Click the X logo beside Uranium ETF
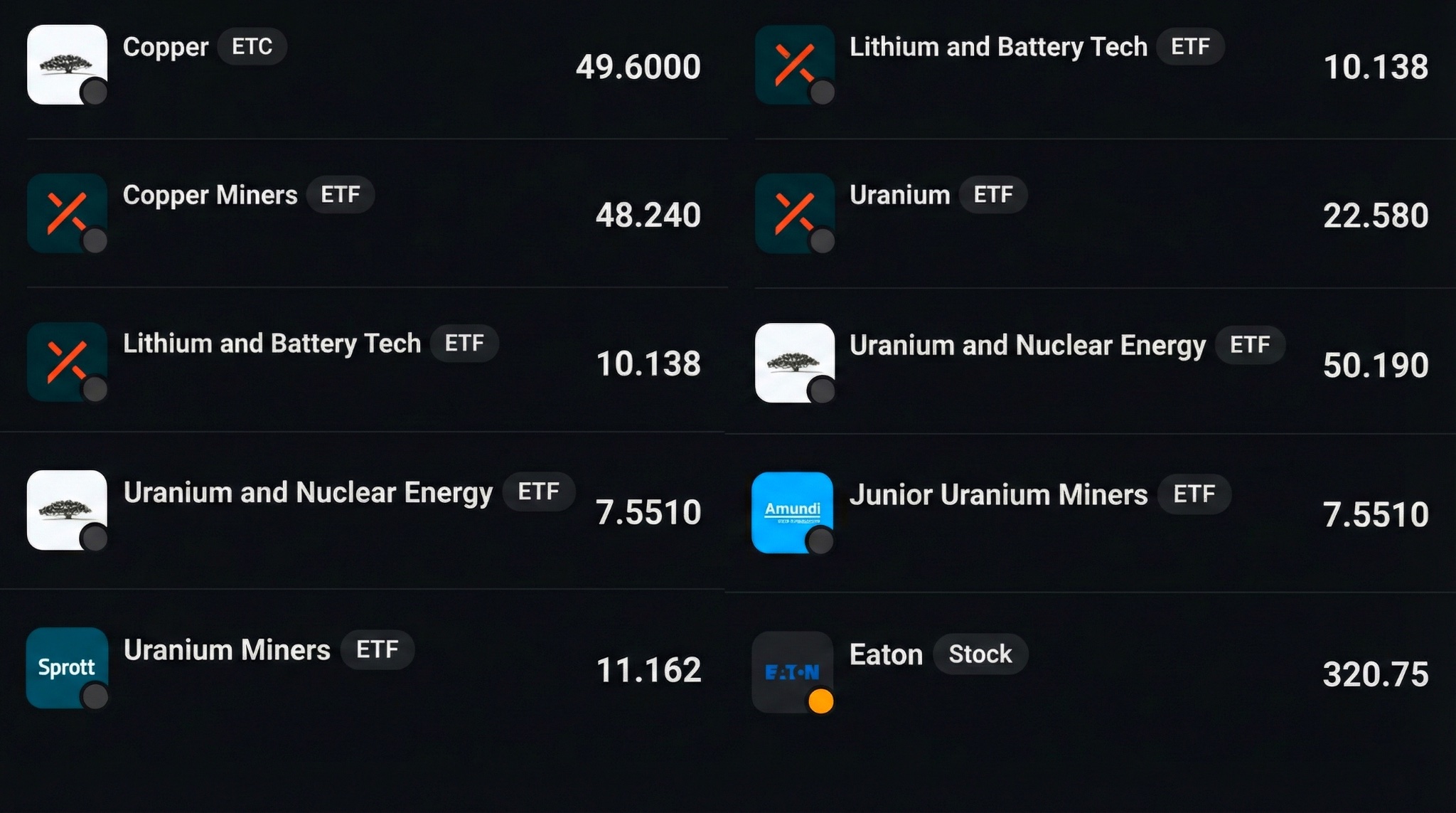Screen dimensions: 1456x813 [x=794, y=213]
